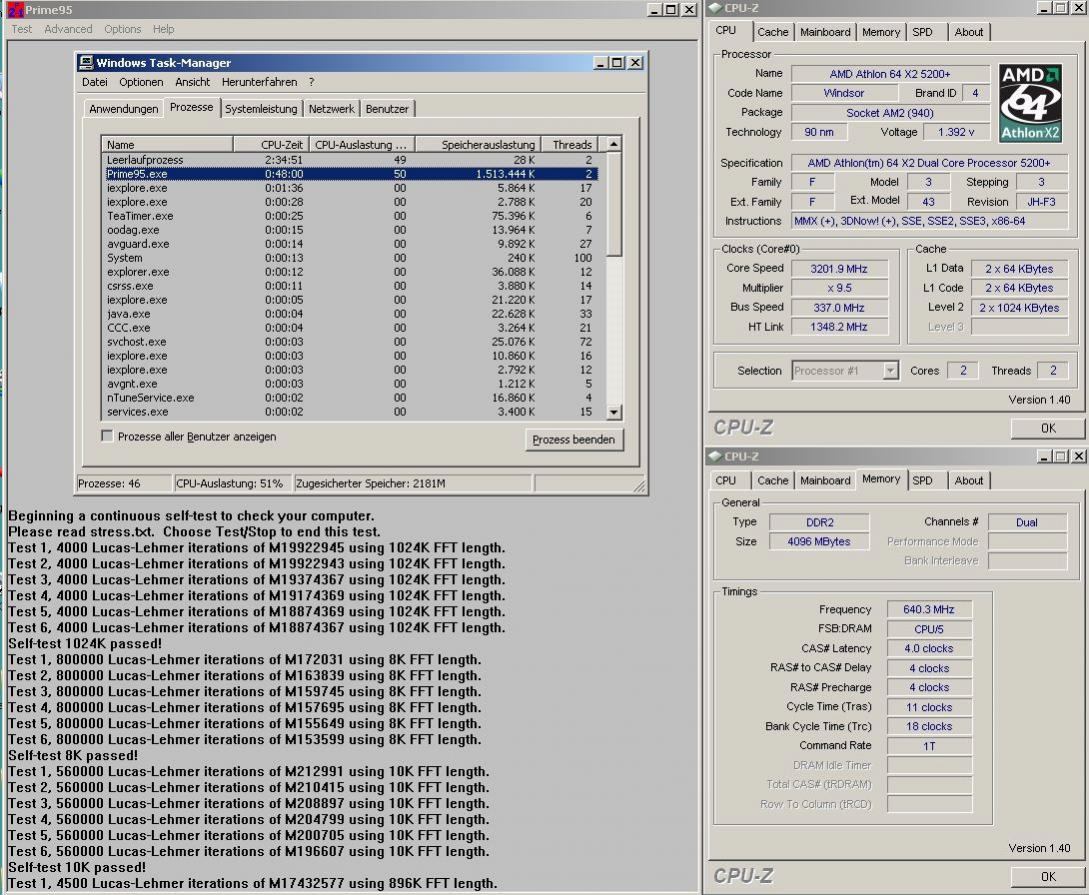
Task: Open the Optionen menu in Task-Manager
Action: click(x=141, y=82)
